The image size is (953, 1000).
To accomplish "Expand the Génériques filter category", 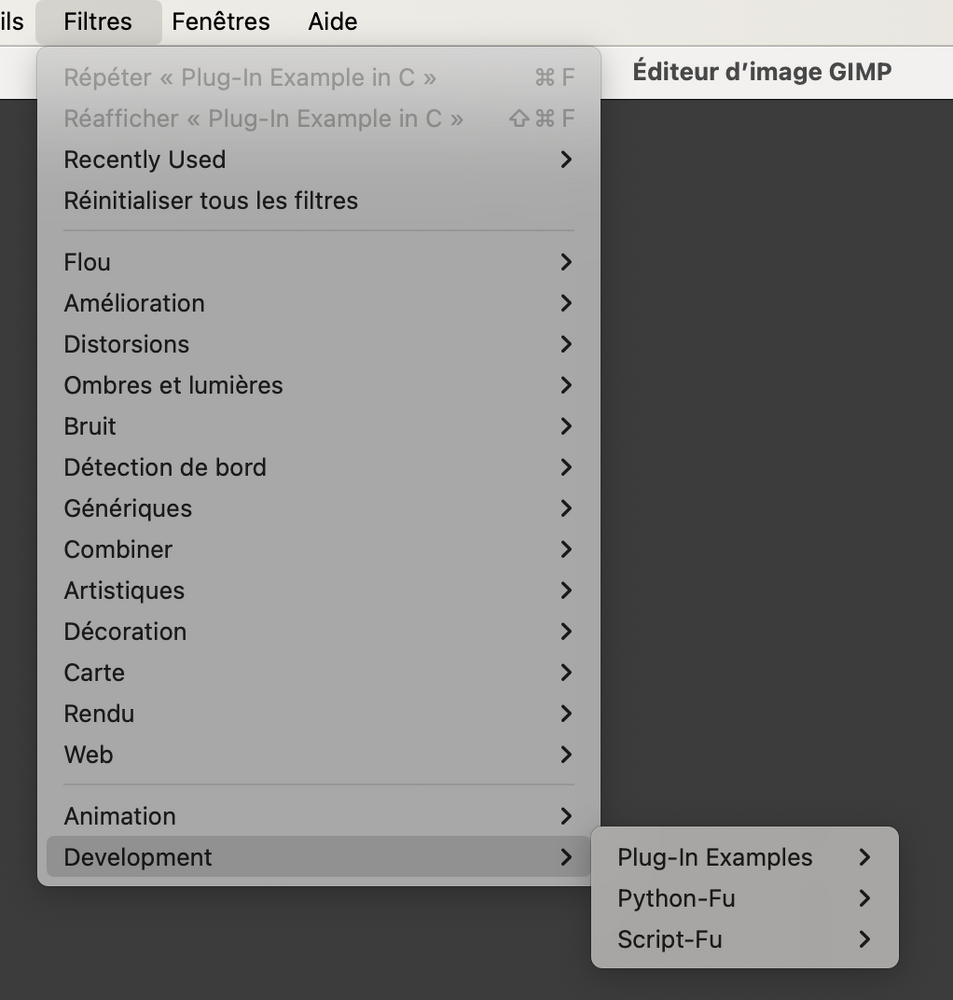I will click(x=128, y=508).
